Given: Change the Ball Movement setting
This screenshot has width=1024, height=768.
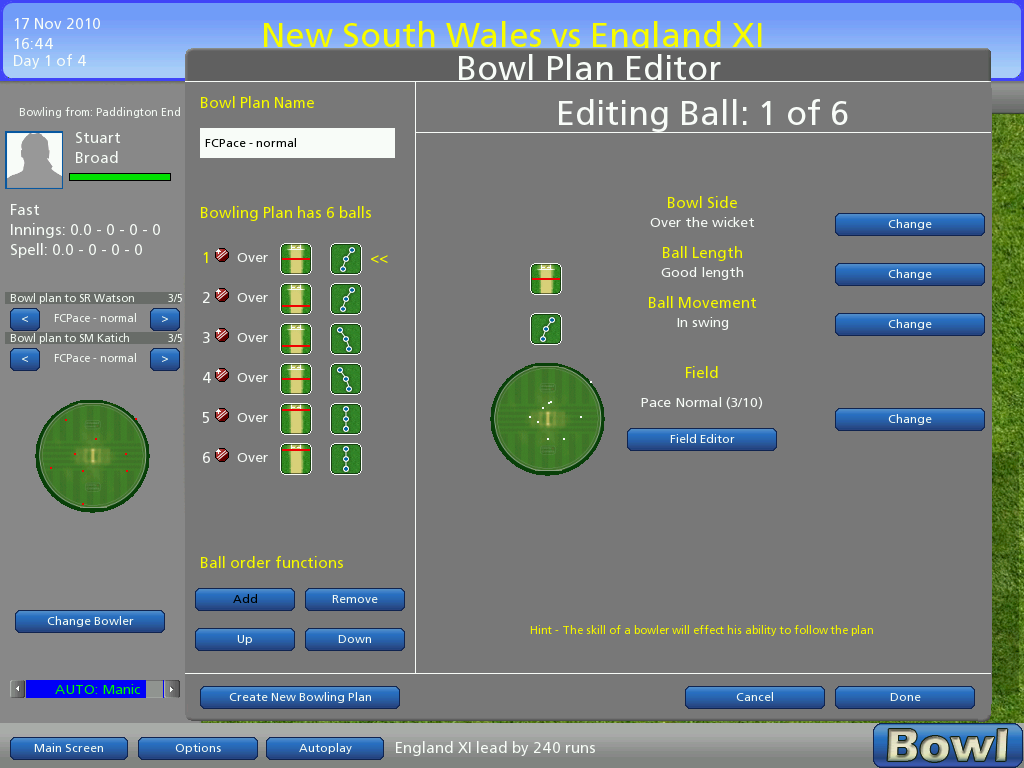Looking at the screenshot, I should click(x=910, y=325).
